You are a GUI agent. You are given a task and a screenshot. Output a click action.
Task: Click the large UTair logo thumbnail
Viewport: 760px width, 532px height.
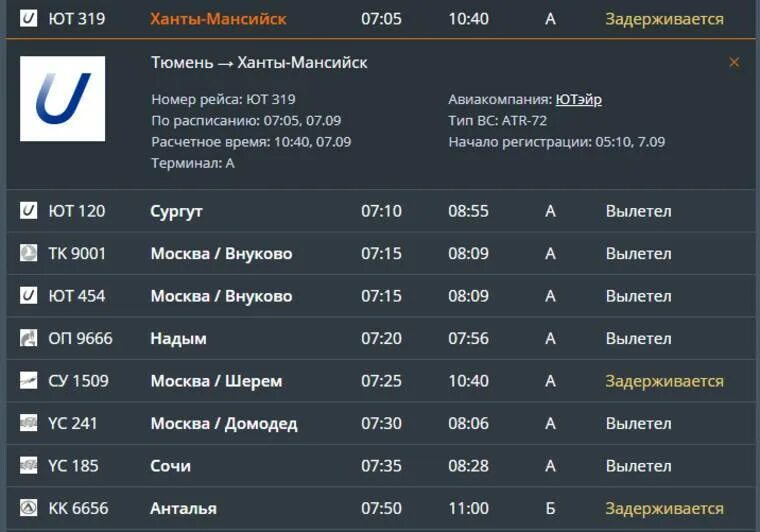tap(63, 99)
